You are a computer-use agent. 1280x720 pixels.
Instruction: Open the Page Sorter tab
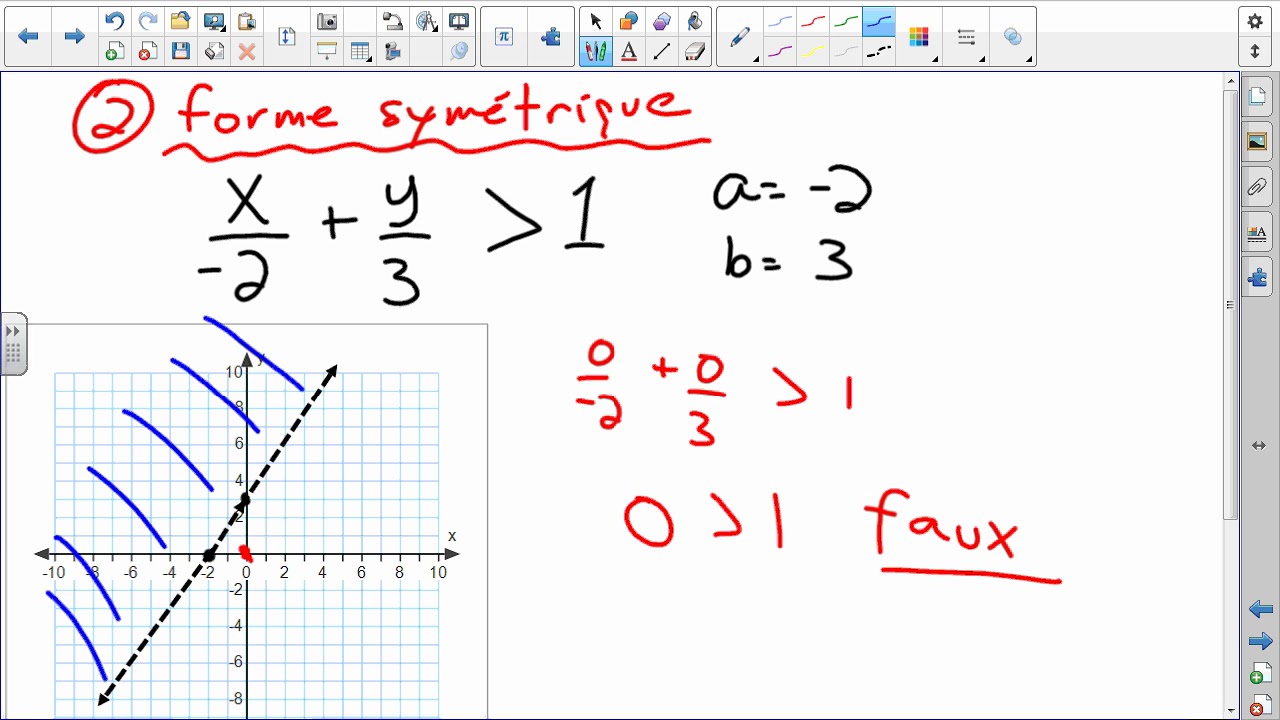pyautogui.click(x=1257, y=97)
